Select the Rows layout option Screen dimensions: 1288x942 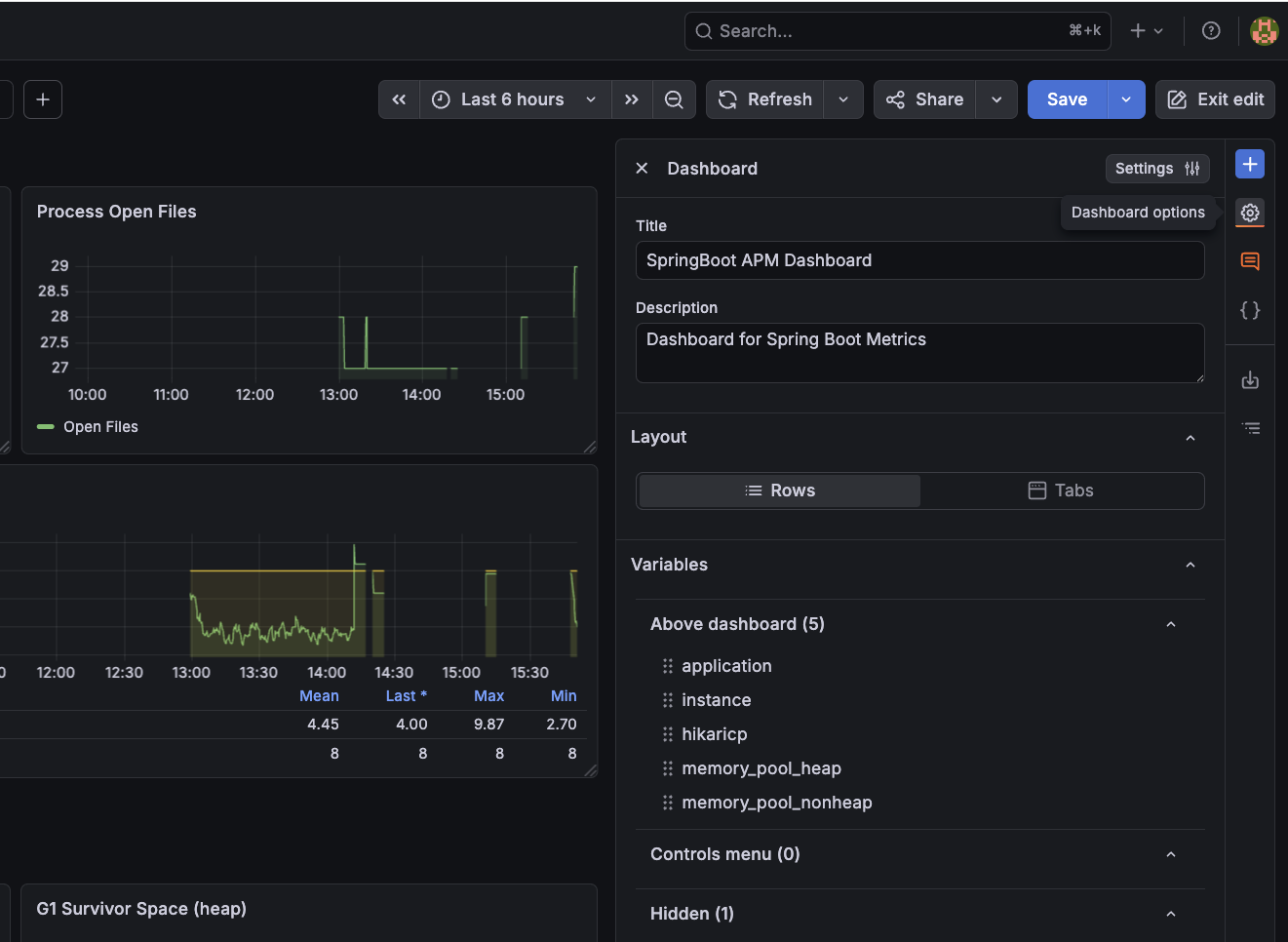(x=779, y=491)
